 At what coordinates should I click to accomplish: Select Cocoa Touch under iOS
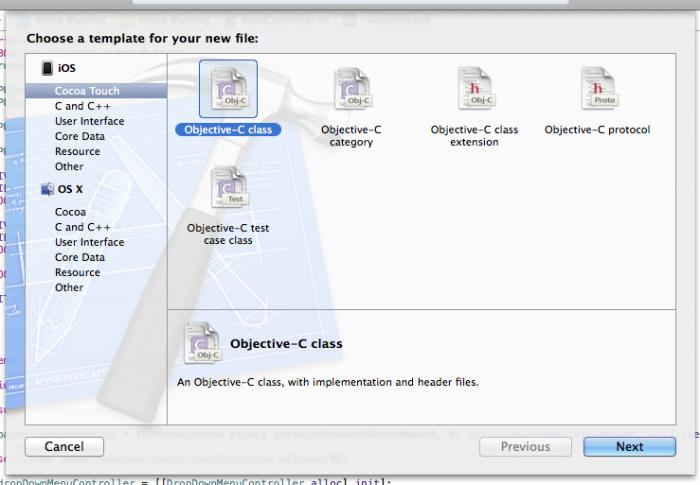(x=96, y=91)
